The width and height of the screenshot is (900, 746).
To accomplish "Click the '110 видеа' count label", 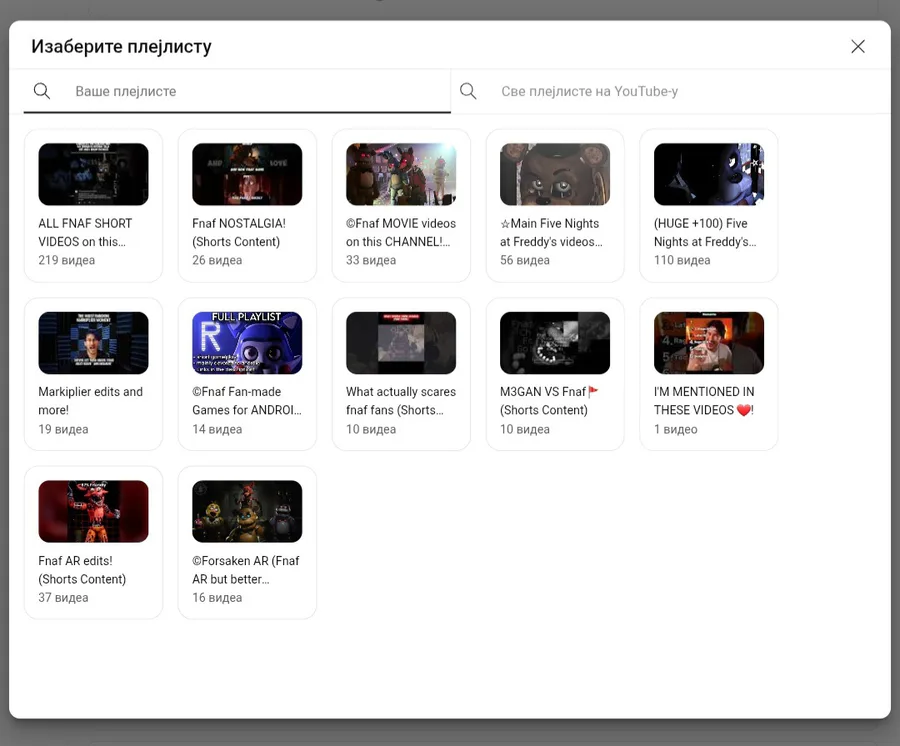I will pos(682,260).
